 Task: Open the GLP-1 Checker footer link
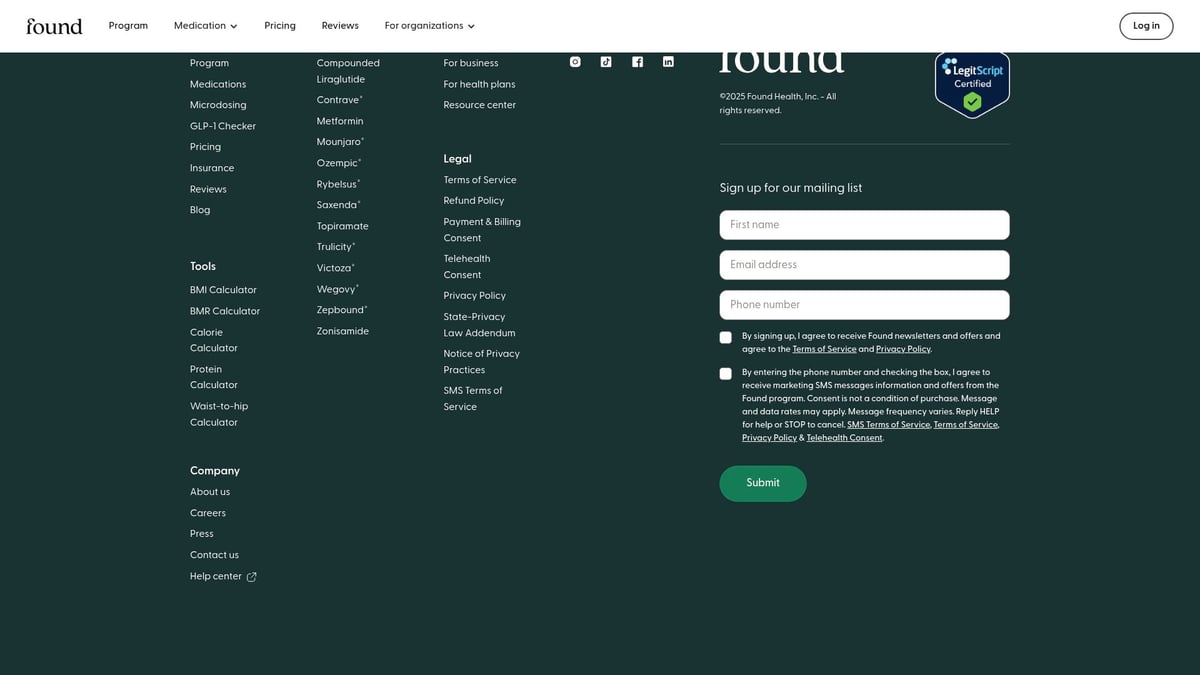pyautogui.click(x=223, y=126)
